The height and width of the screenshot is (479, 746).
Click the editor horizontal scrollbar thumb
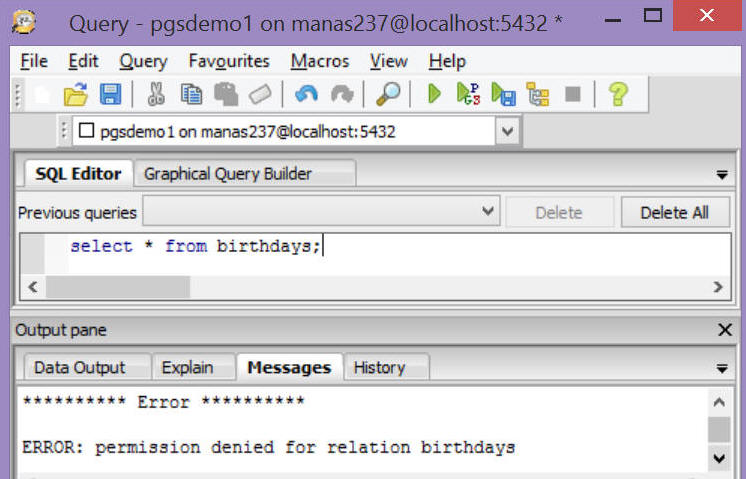pos(118,287)
